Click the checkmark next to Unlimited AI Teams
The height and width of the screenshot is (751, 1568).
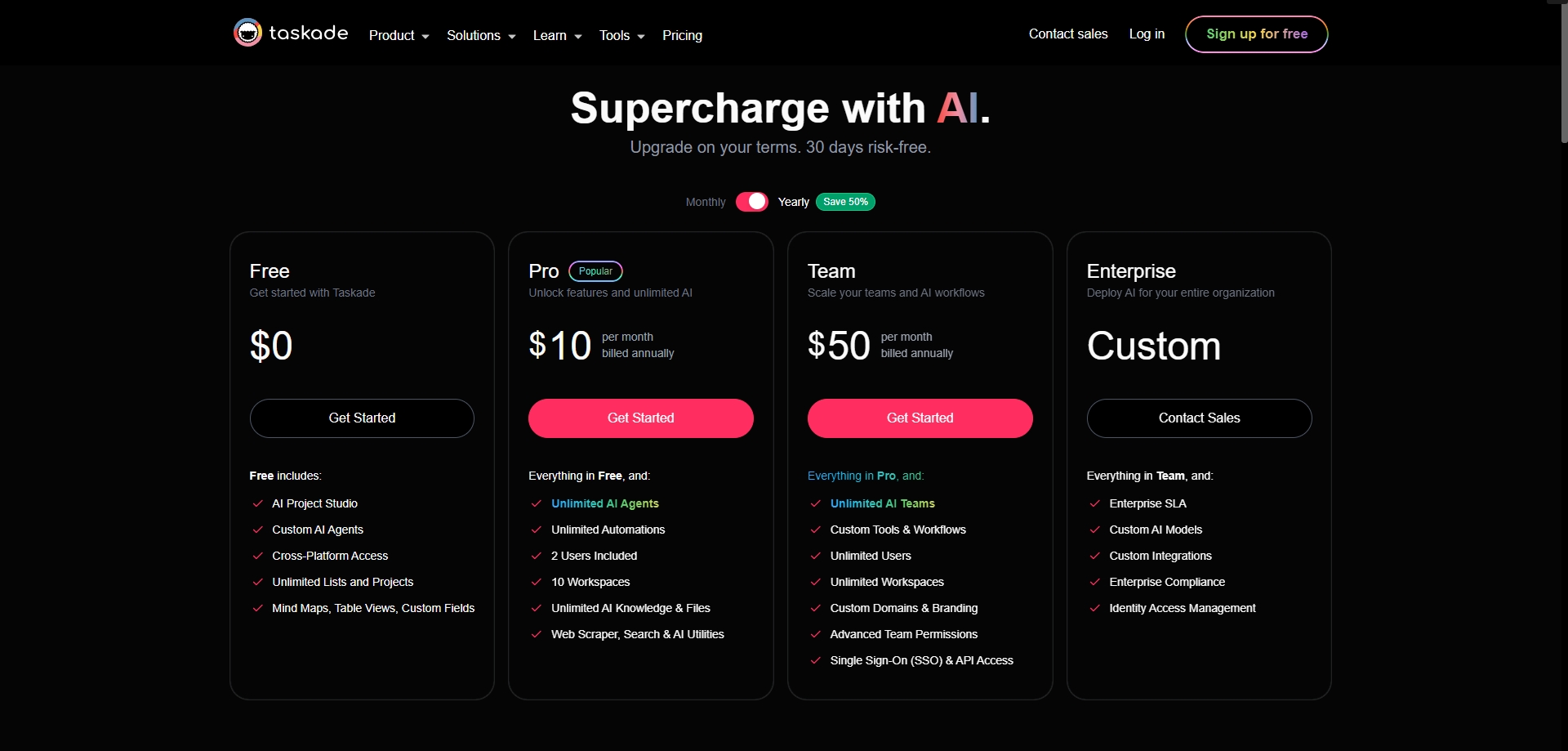click(815, 504)
